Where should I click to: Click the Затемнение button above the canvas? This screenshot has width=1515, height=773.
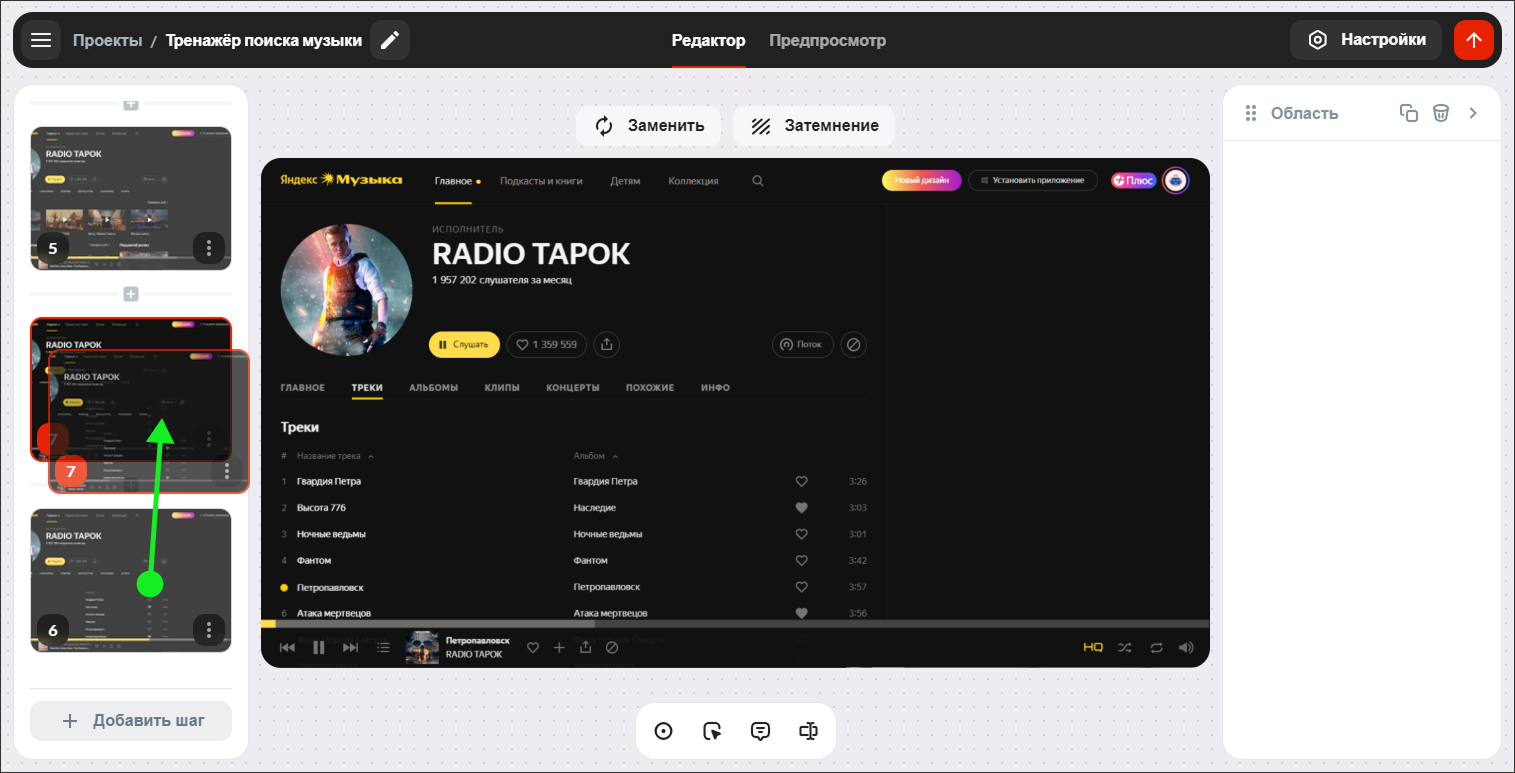(813, 125)
